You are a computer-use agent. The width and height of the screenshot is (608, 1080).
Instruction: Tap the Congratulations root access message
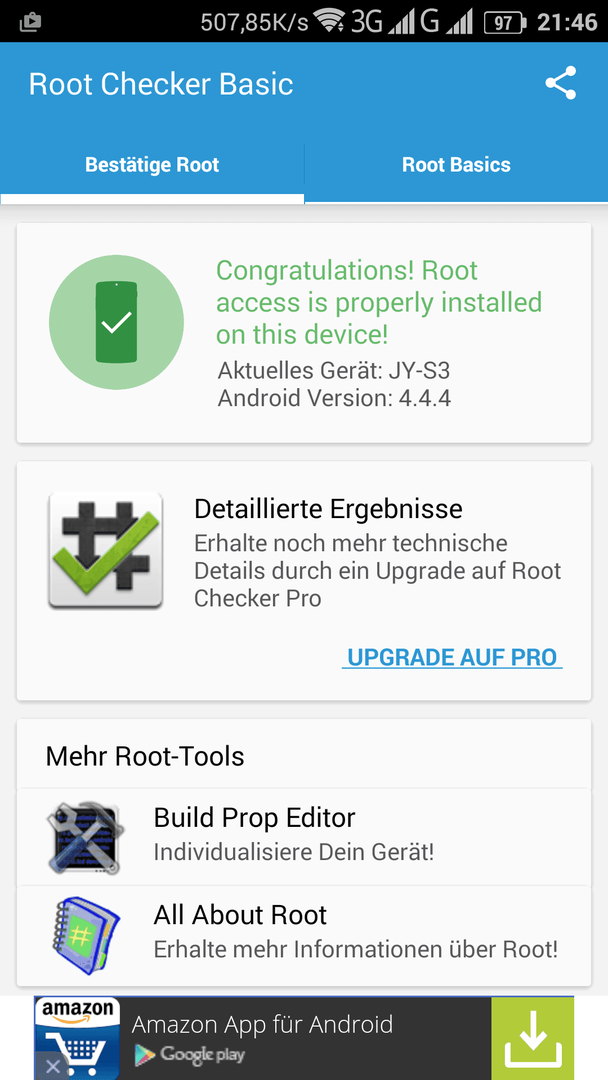point(379,303)
